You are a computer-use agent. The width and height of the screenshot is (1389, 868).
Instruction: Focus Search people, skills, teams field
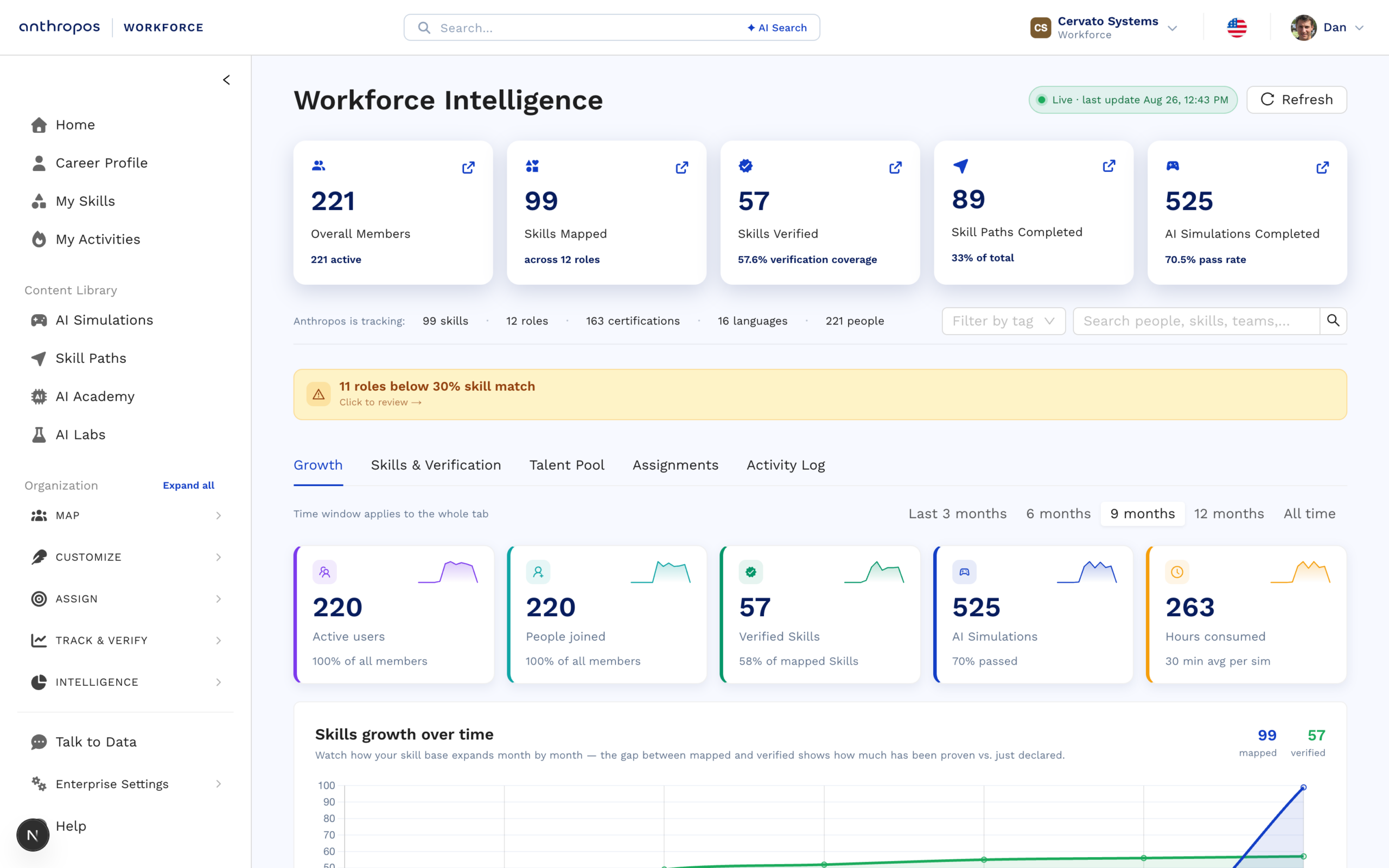(x=1196, y=321)
